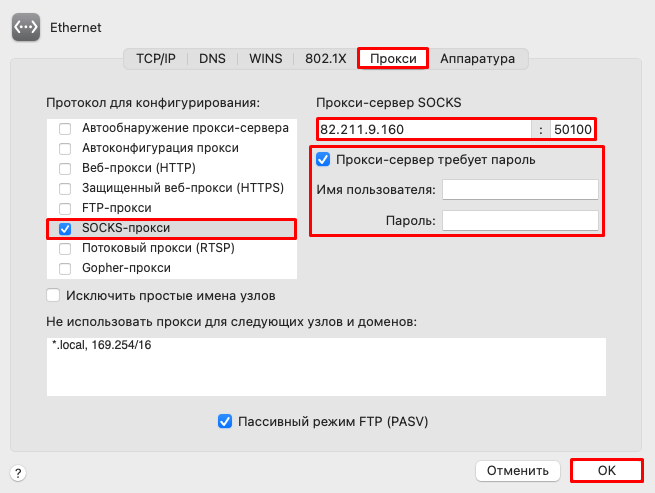Viewport: 655px width, 493px height.
Task: Enable Веб-прокси (HTTP) checkbox
Action: tap(65, 168)
